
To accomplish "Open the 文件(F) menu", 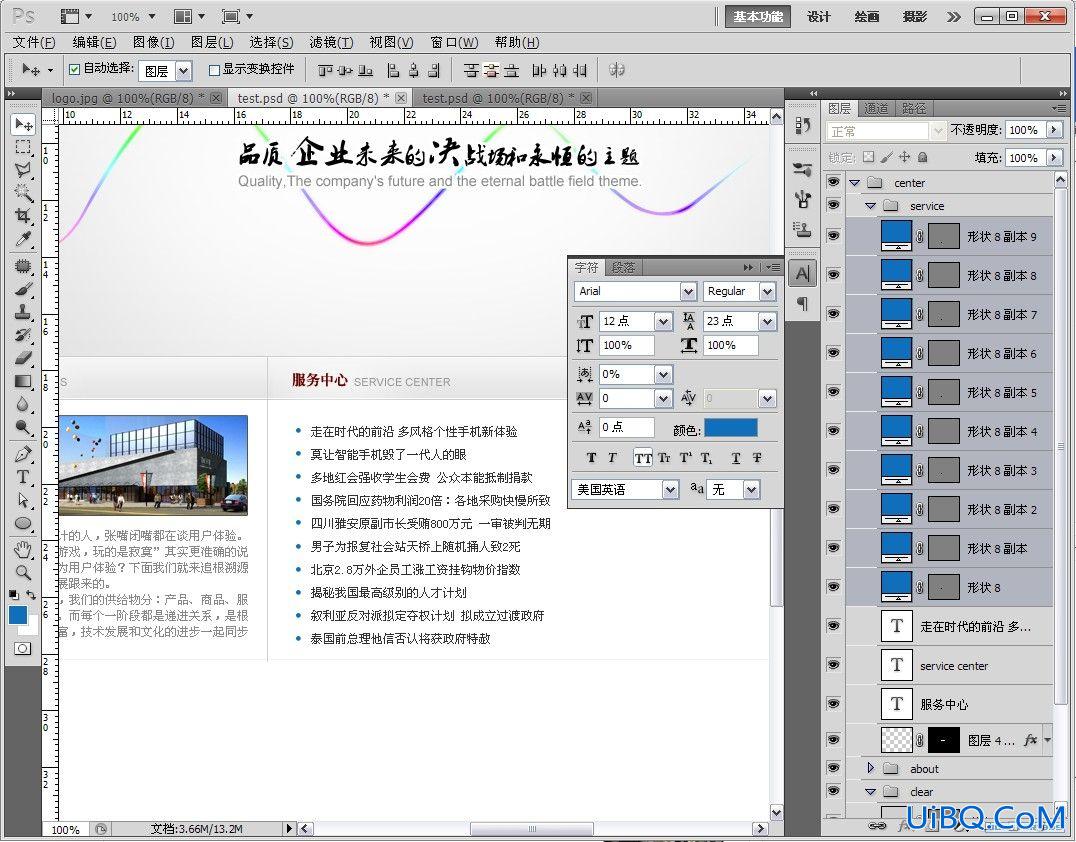I will [34, 43].
